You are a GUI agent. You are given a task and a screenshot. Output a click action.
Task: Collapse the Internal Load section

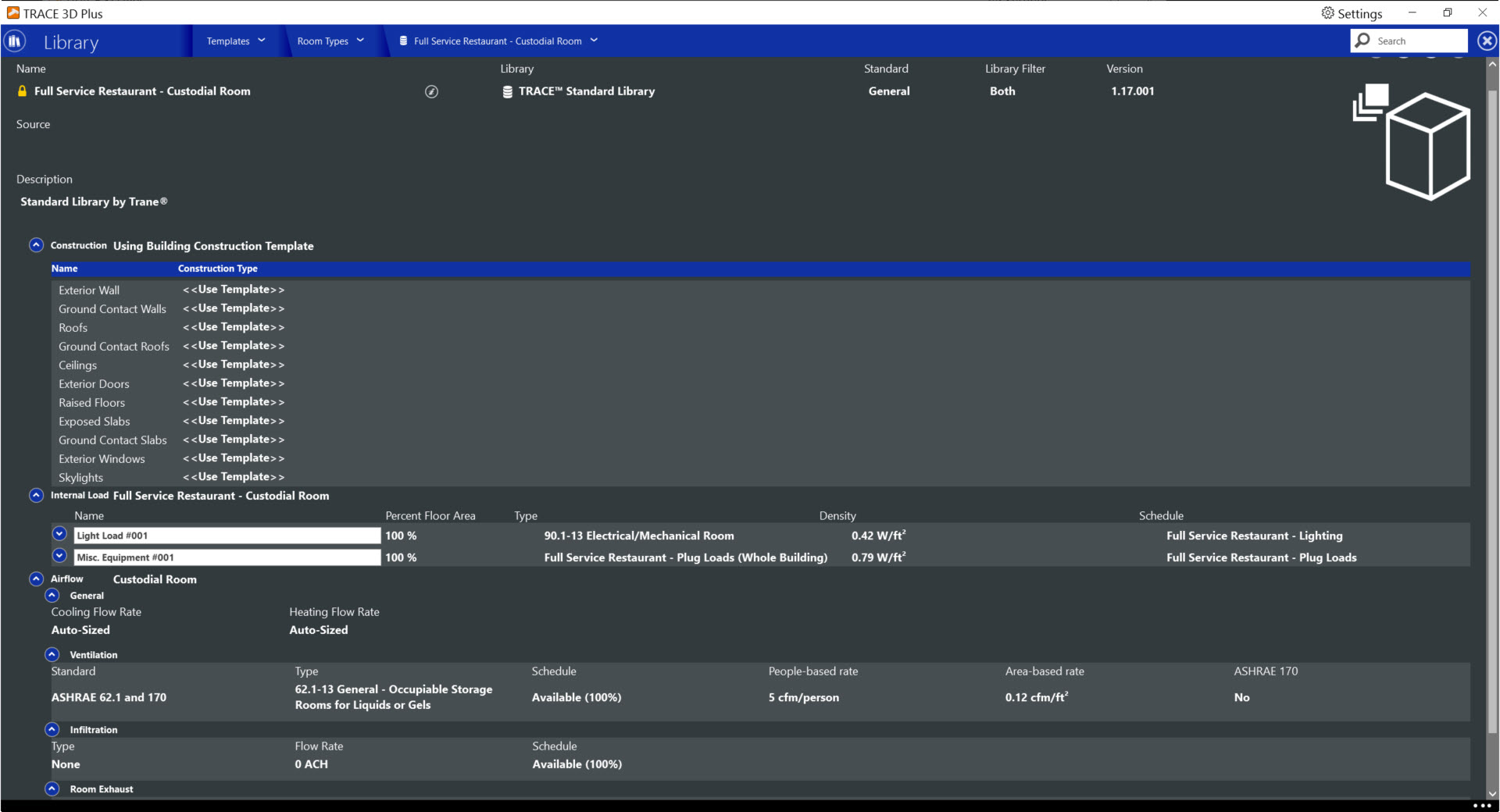[x=36, y=495]
